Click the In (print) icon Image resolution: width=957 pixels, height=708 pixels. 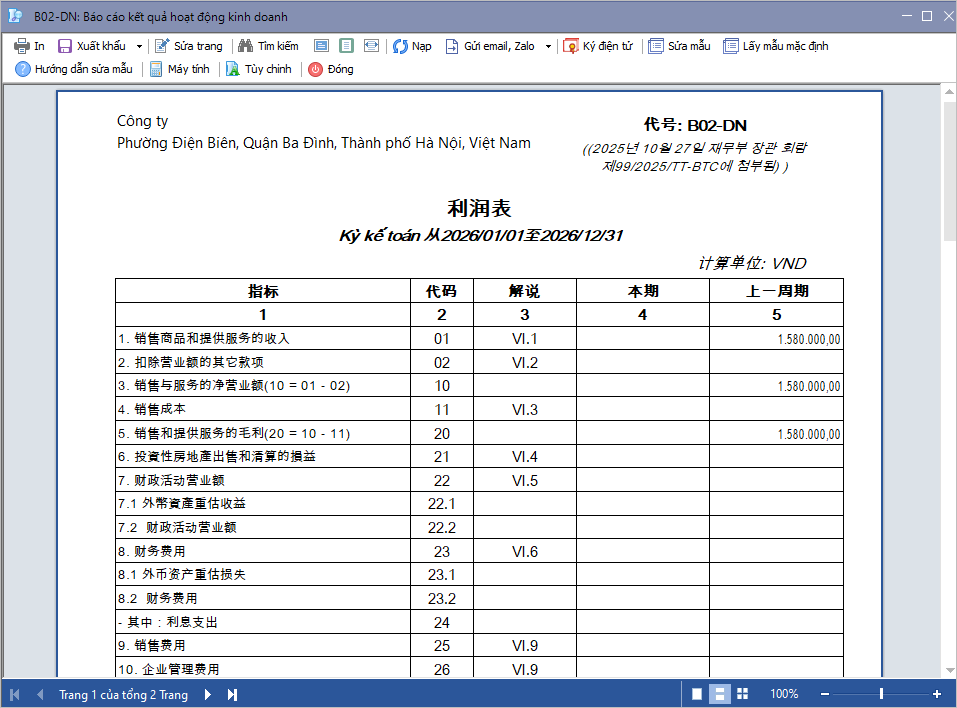tap(21, 46)
